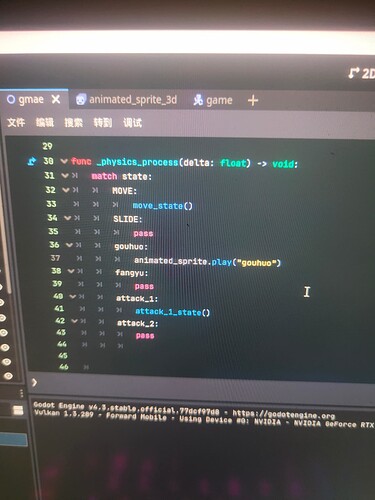
Task: Open the 转到 menu
Action: point(103,123)
